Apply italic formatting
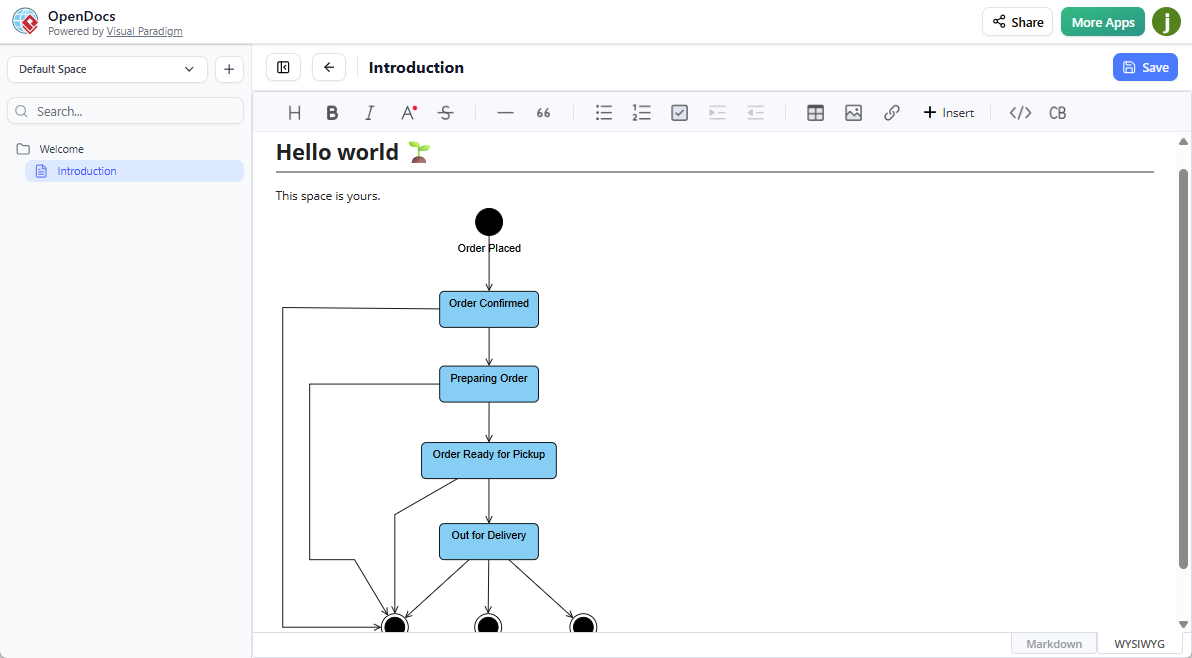 click(369, 112)
